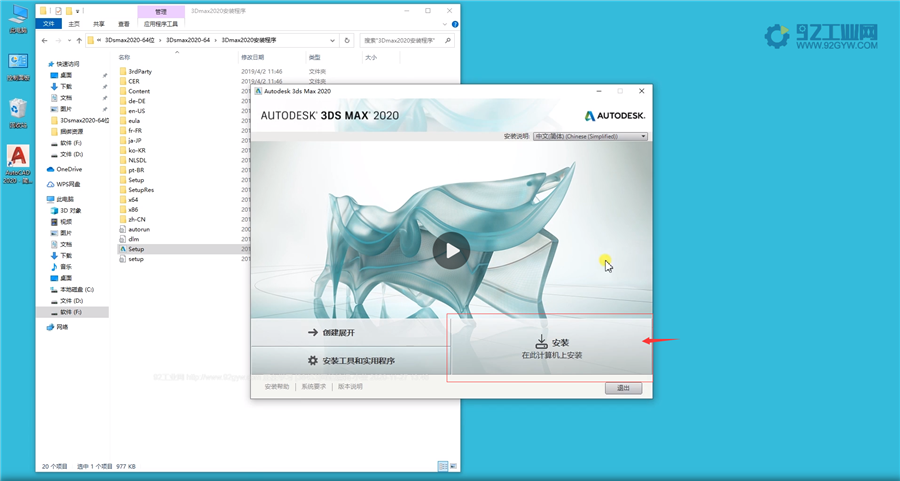Viewport: 900px width, 481px height.
Task: Sort by the 修改日期 column header
Action: (x=253, y=57)
